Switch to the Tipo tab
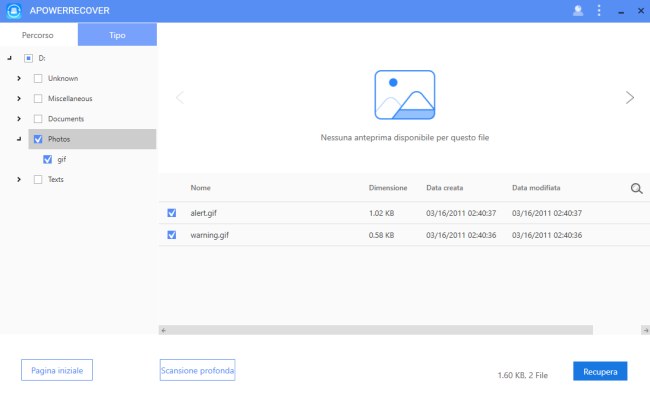The image size is (650, 396). 117,35
